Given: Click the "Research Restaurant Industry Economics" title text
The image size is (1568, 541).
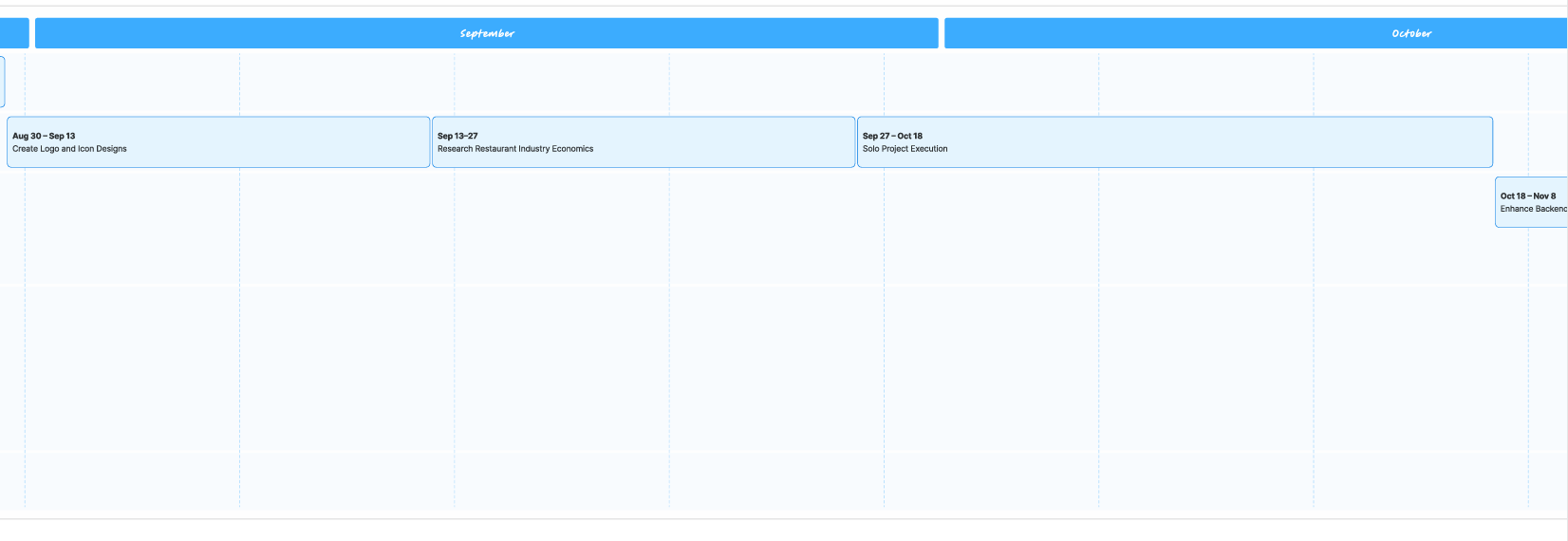Looking at the screenshot, I should click(515, 149).
